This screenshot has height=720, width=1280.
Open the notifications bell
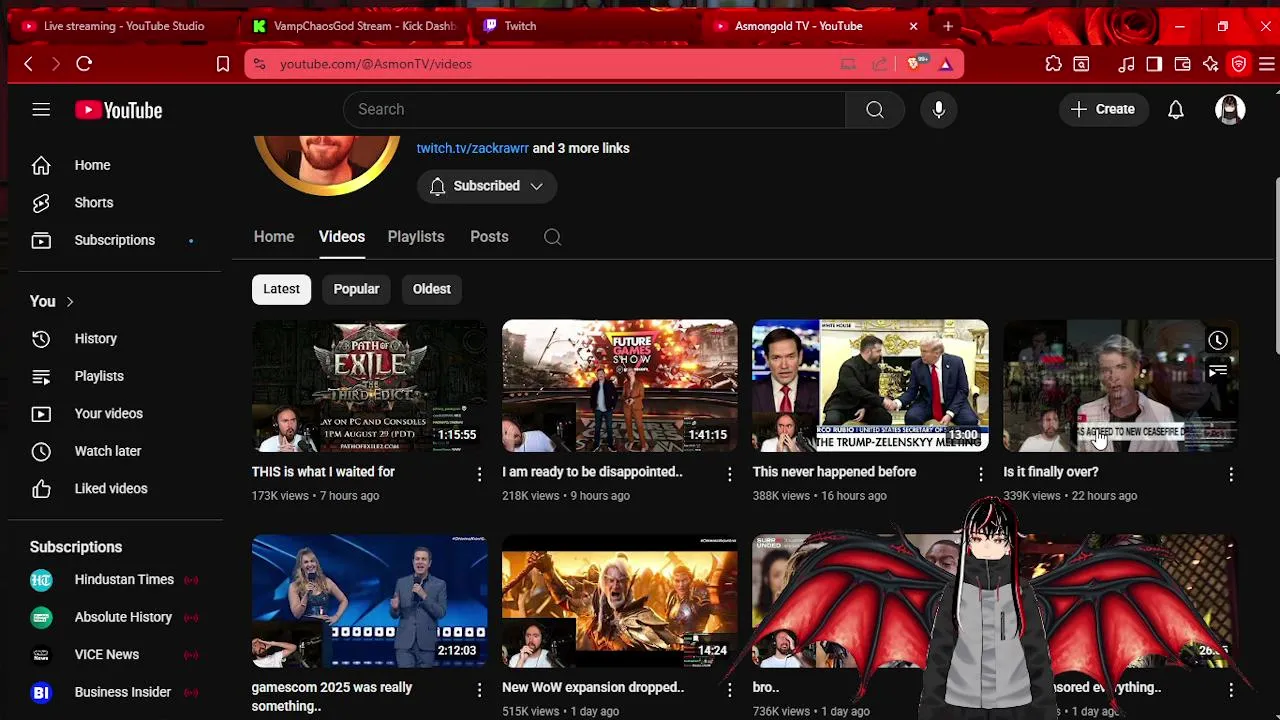point(1176,110)
